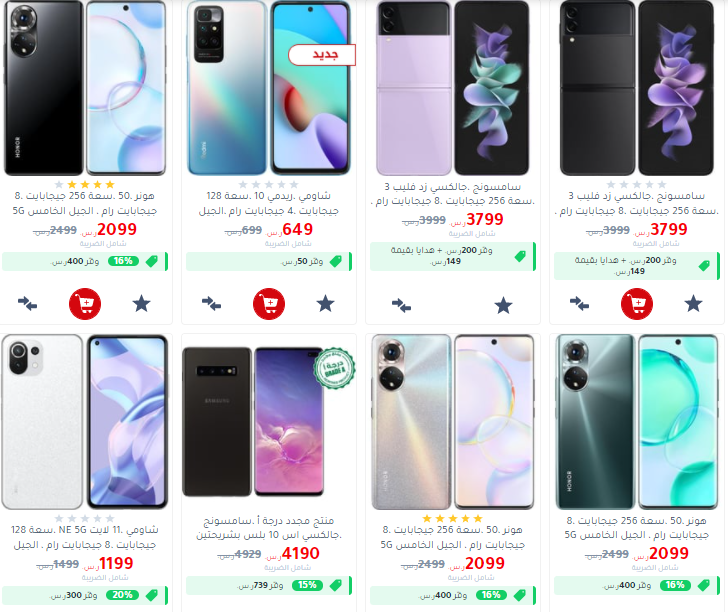This screenshot has width=728, height=612.
Task: Open green Honor 50 product title
Action: (637, 527)
